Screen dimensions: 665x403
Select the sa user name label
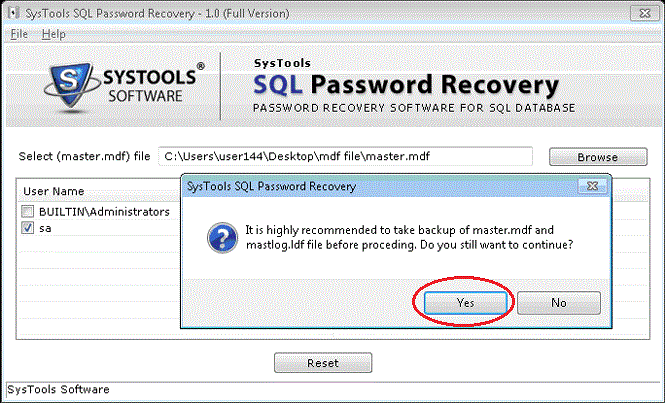(x=45, y=228)
